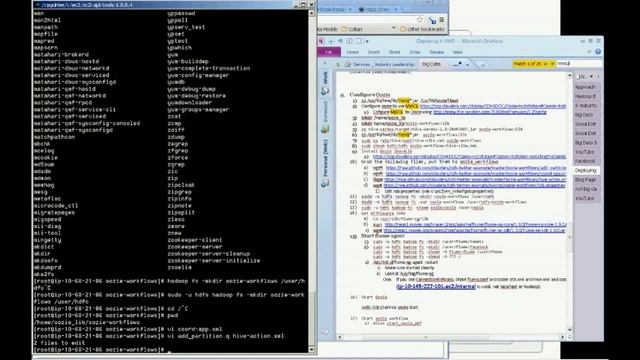This screenshot has height=360, width=640.
Task: Click the Configure Oozie heading text
Action: tap(369, 95)
